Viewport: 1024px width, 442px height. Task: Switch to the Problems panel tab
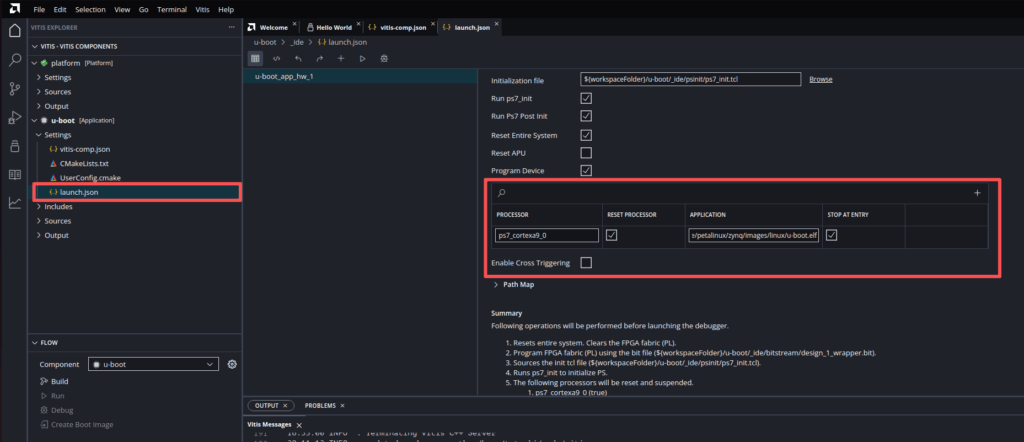click(320, 405)
